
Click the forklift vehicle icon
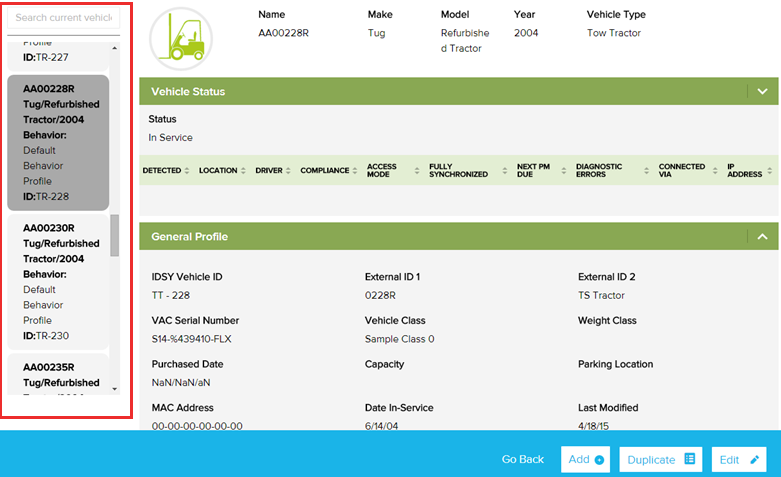coord(181,39)
